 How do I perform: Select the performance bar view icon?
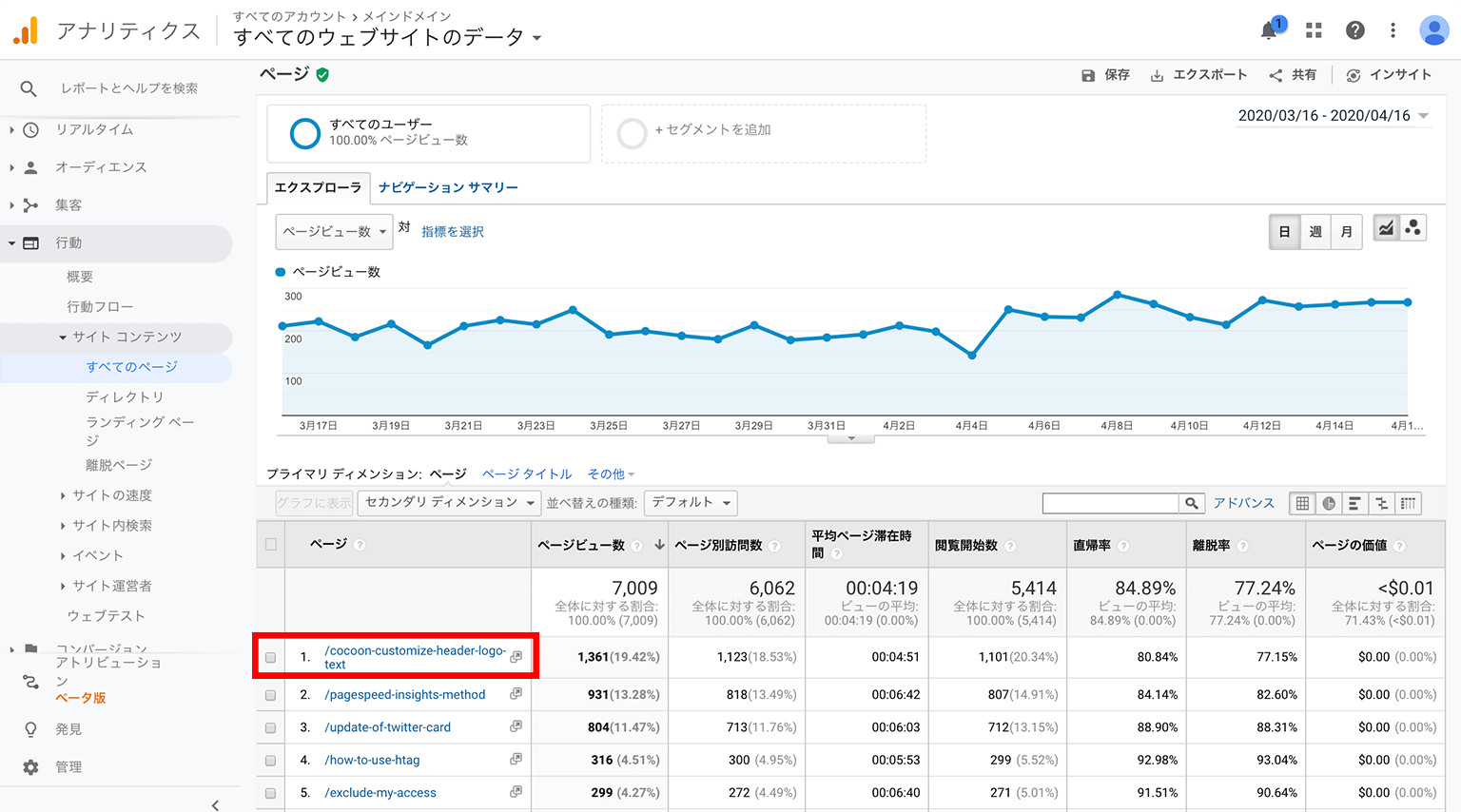[1354, 503]
